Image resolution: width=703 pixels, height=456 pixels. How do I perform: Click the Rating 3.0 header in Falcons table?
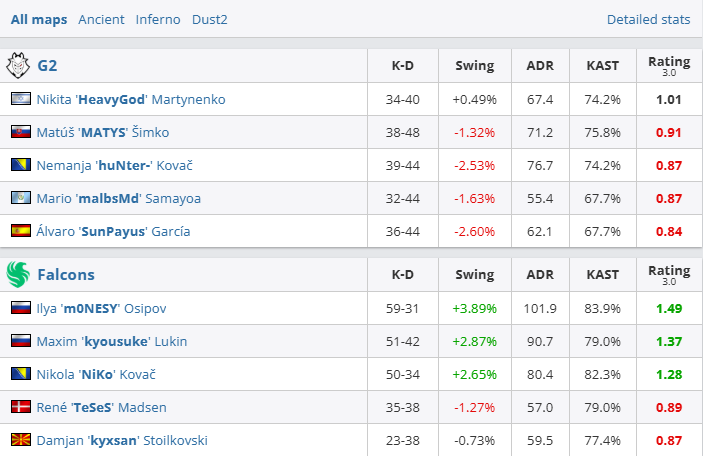669,274
